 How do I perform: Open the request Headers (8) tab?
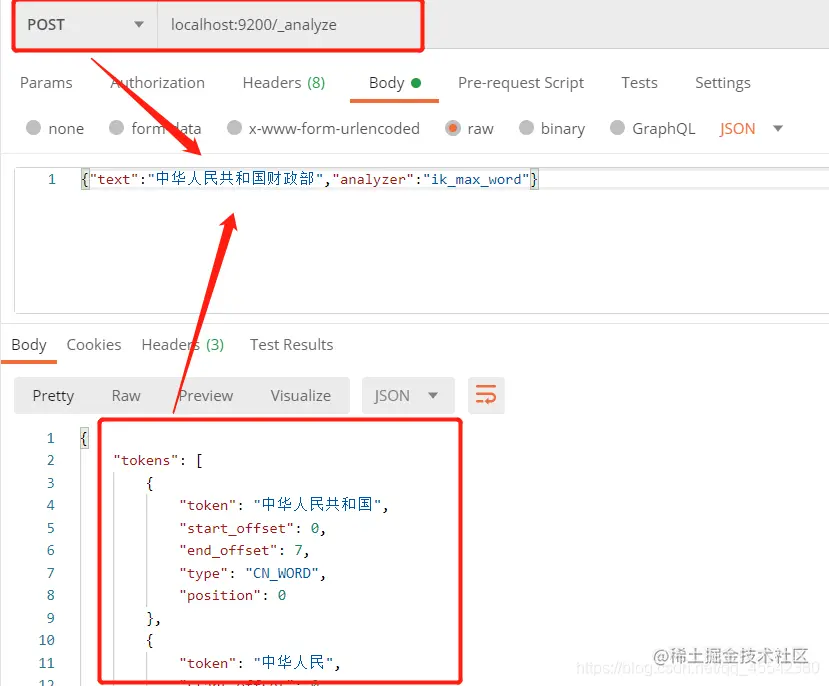(284, 83)
